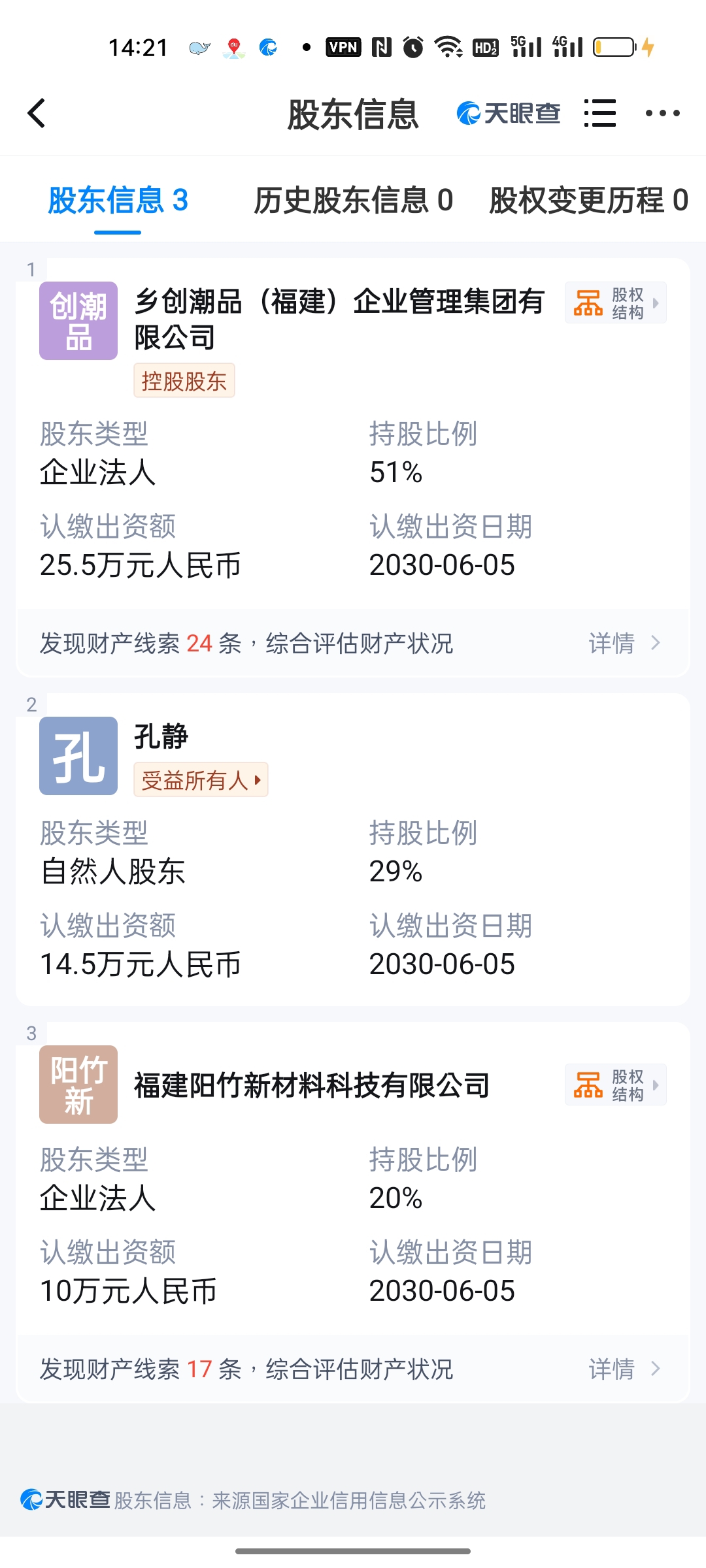Image resolution: width=706 pixels, height=1568 pixels.
Task: View 股权结构 for 乡创潮品 company
Action: click(x=616, y=302)
